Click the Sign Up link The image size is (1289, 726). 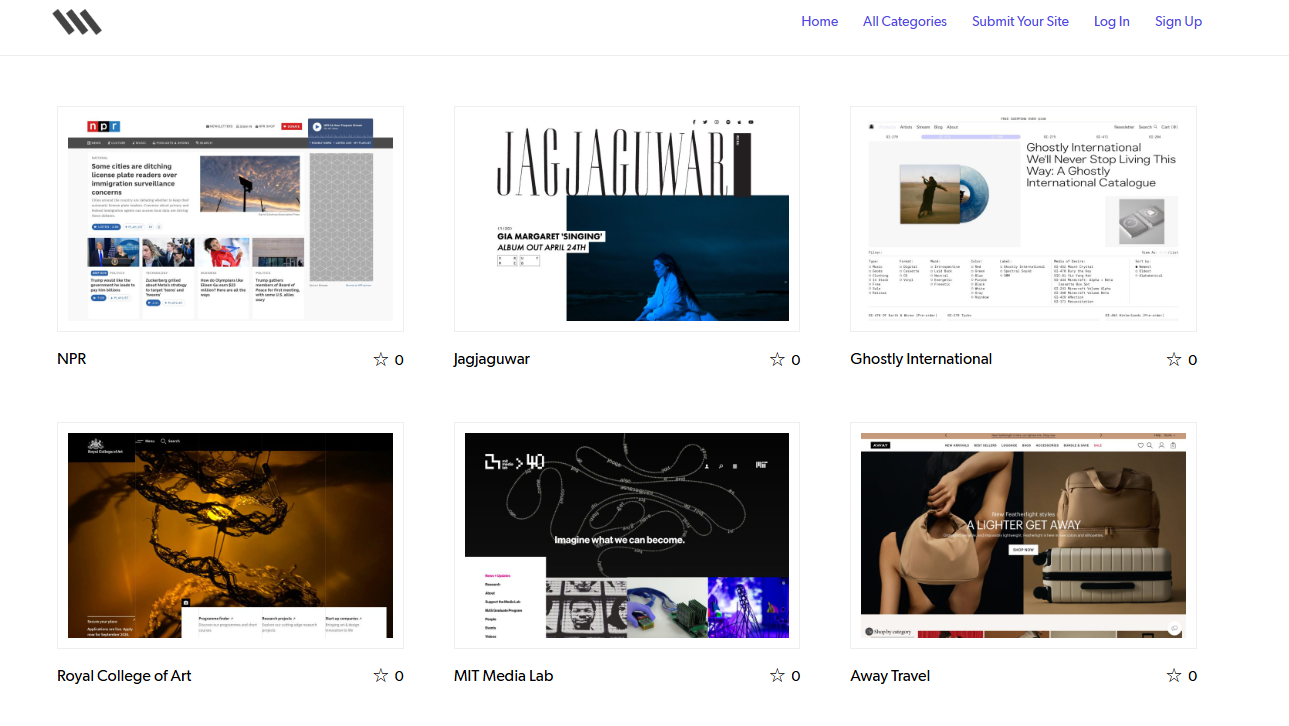click(1178, 21)
